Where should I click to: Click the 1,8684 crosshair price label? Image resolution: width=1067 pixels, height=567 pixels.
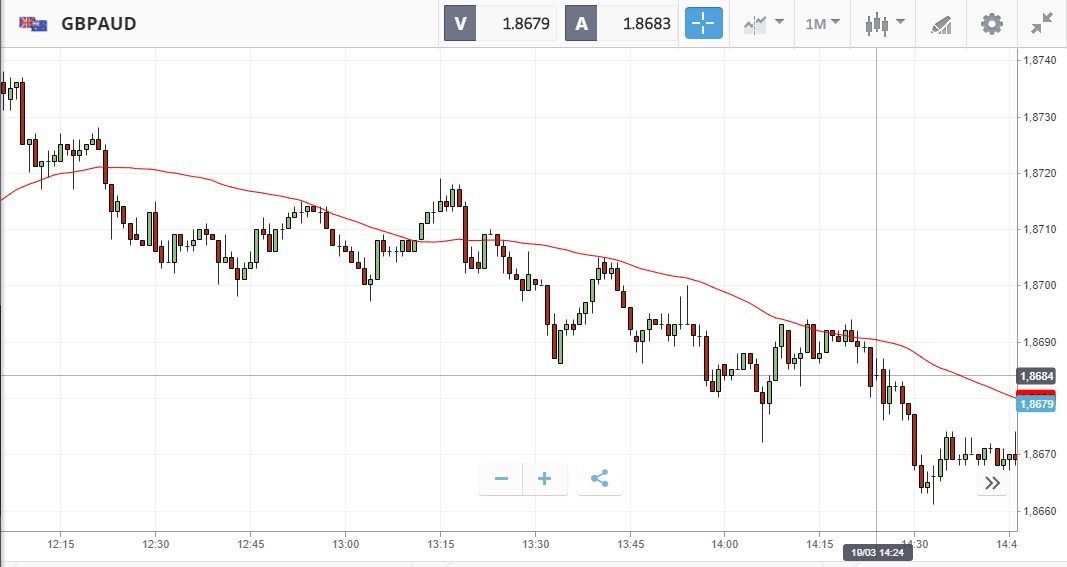tap(1034, 376)
